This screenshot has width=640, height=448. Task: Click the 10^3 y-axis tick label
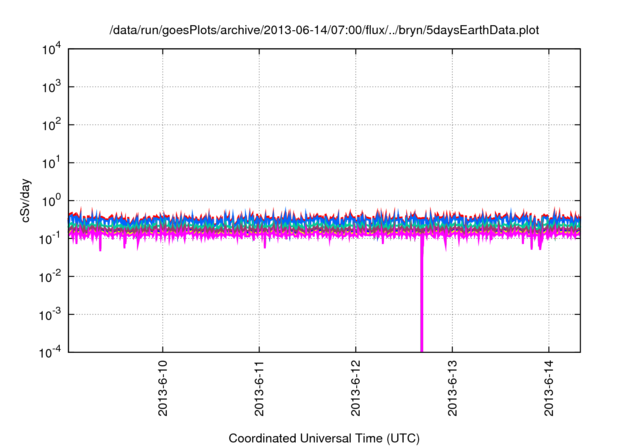51,87
